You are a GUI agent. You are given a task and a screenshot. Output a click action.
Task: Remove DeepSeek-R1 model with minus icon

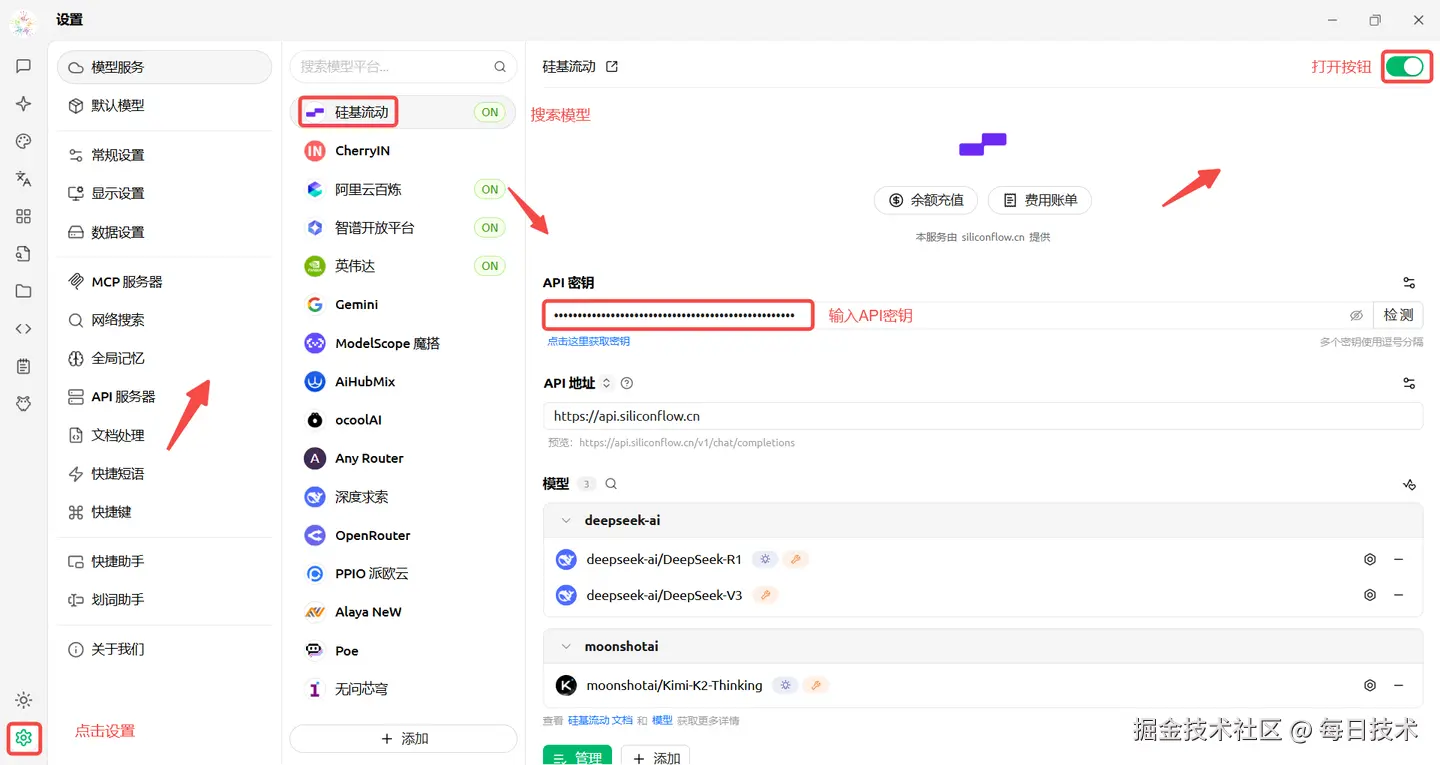[x=1399, y=560]
